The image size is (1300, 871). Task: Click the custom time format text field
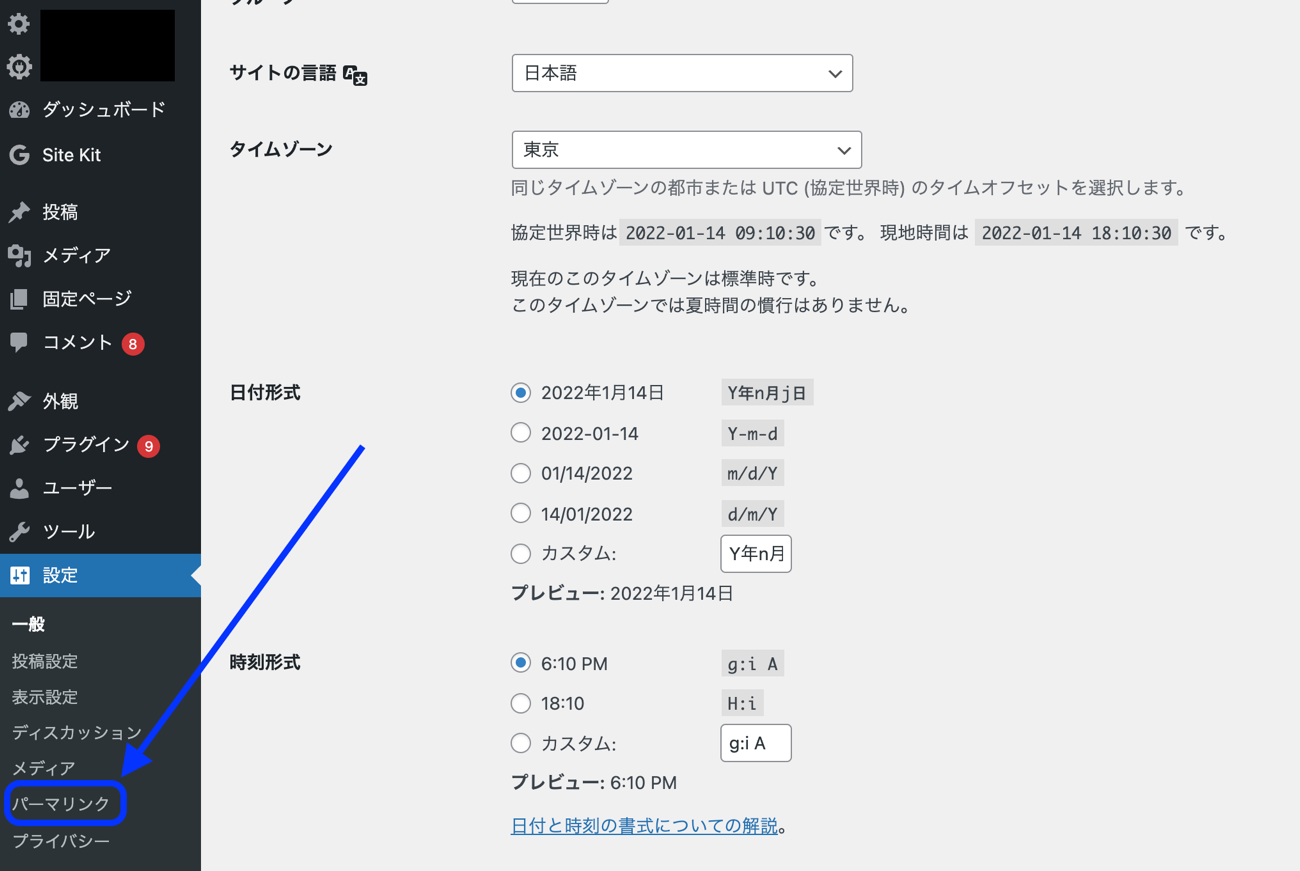point(756,743)
